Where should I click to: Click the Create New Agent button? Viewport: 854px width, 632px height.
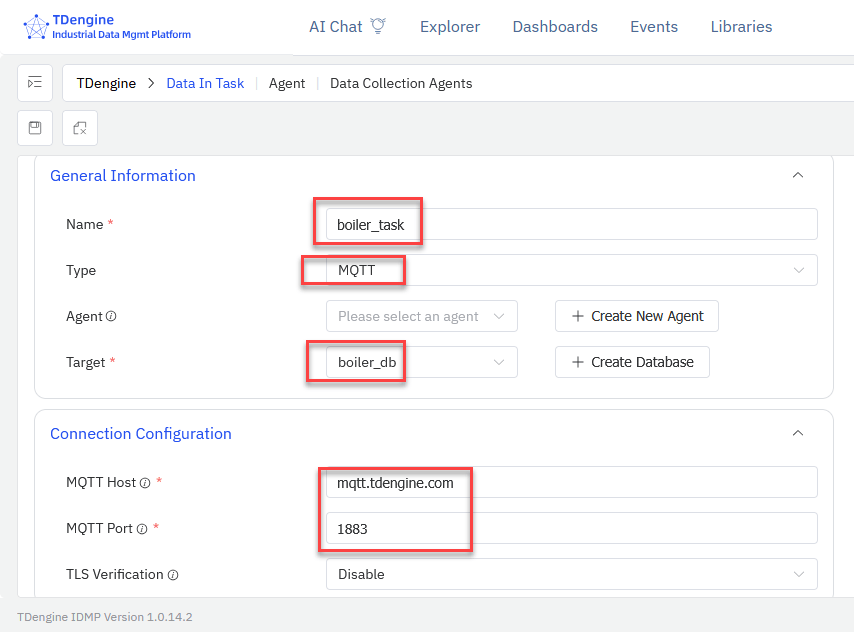(x=636, y=316)
